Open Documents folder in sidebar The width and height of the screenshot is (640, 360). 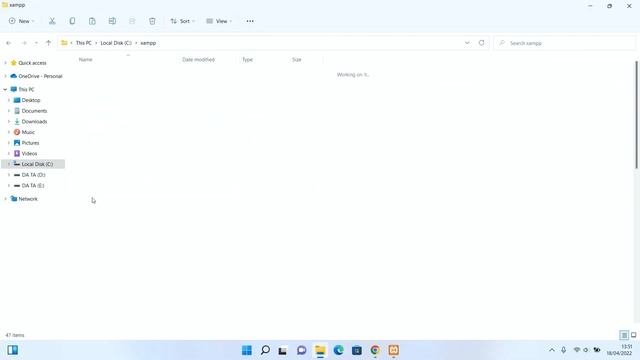click(x=34, y=111)
